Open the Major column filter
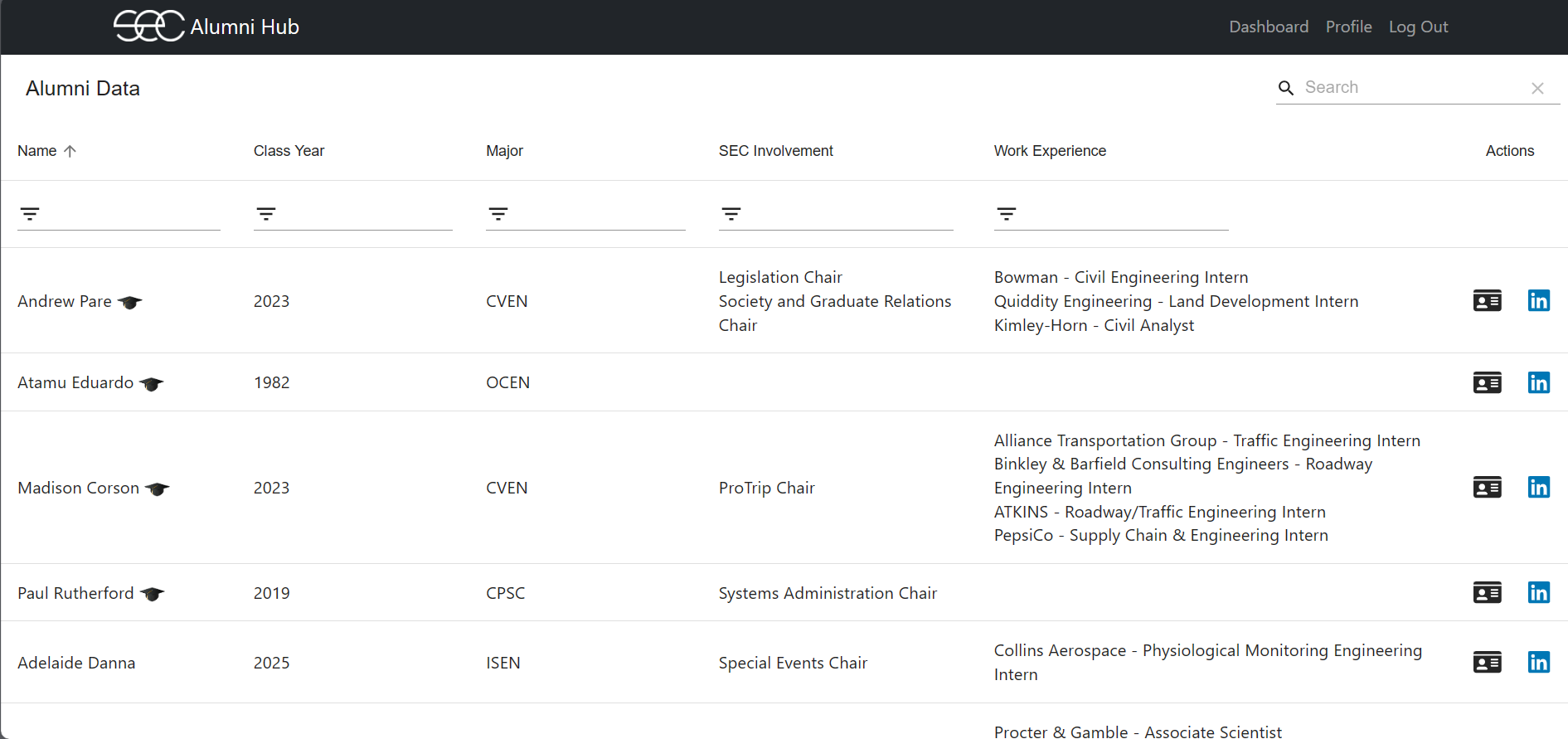Viewport: 1568px width, 739px height. 498,214
